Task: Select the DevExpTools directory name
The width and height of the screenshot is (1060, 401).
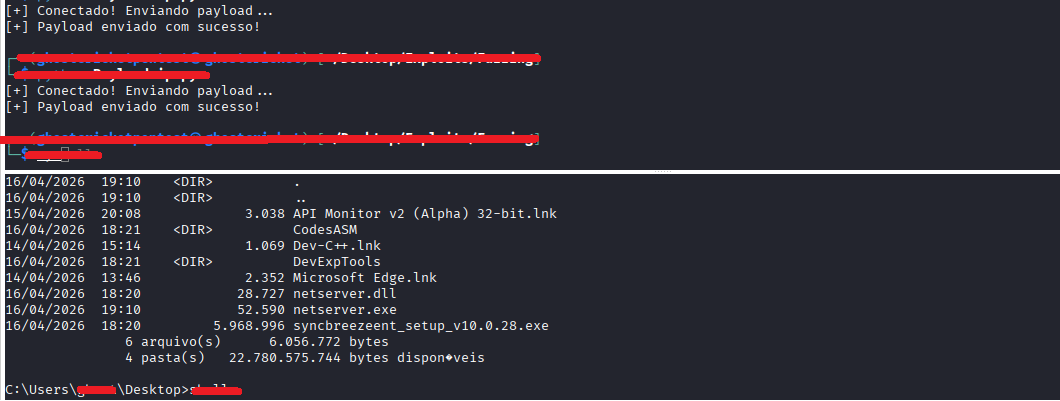Action: point(337,262)
